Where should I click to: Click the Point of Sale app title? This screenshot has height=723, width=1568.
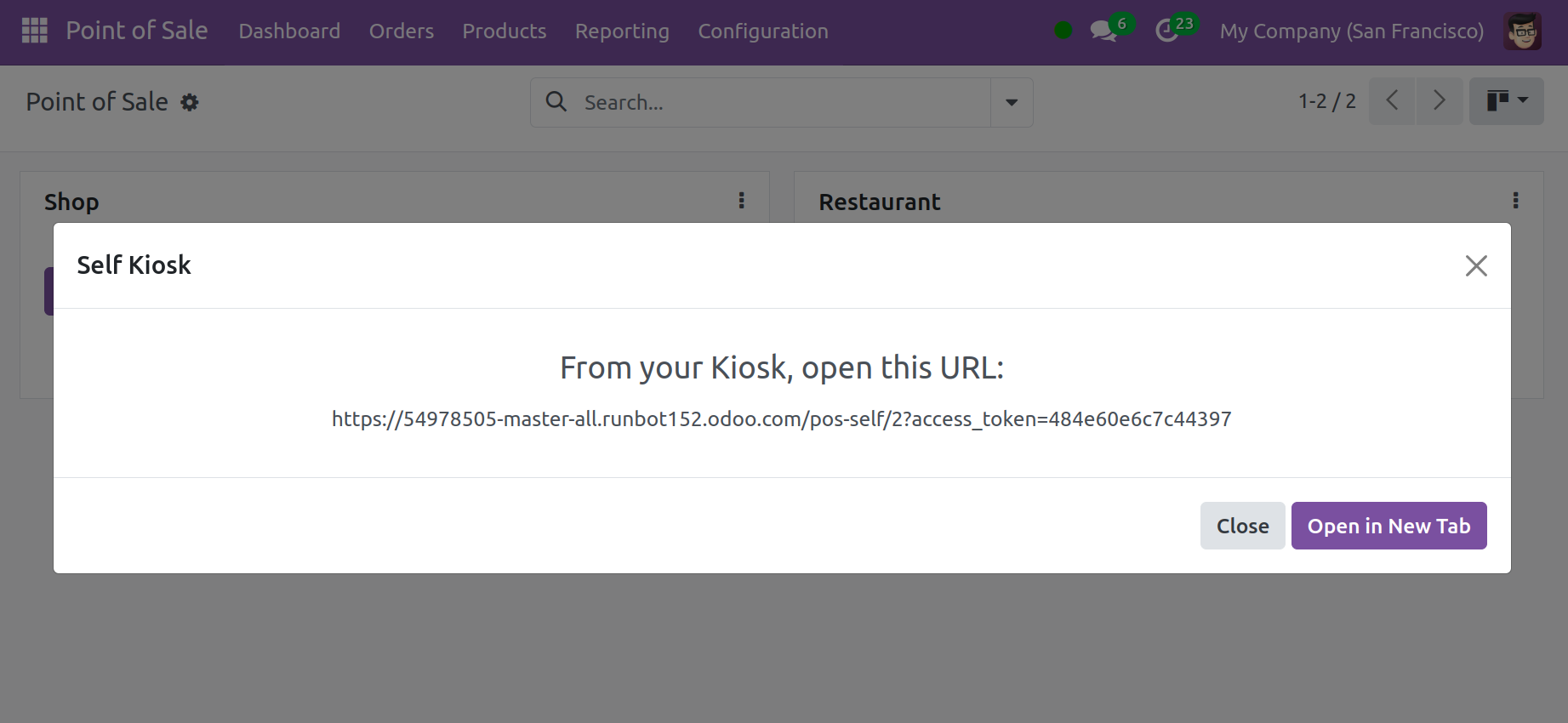tap(137, 31)
